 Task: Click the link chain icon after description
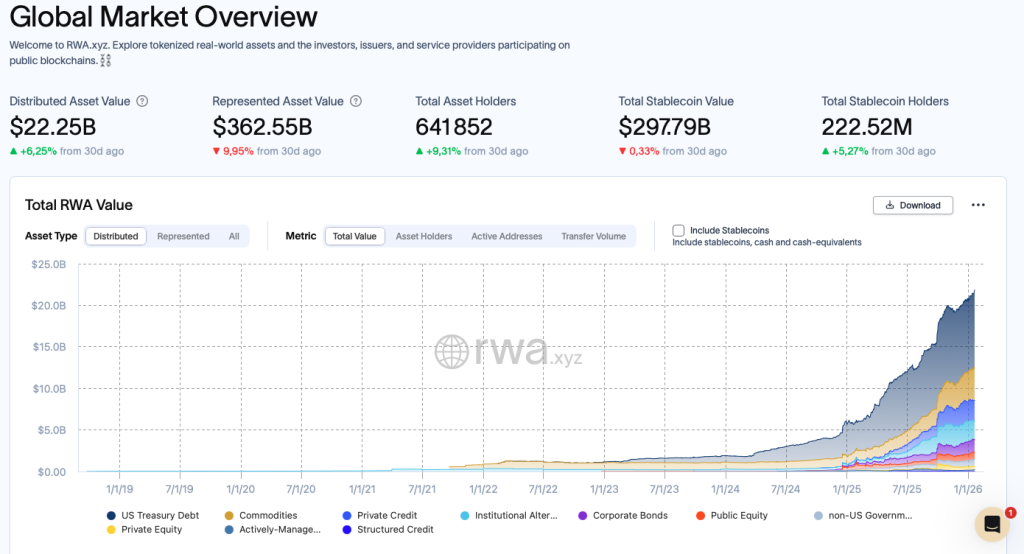click(106, 61)
